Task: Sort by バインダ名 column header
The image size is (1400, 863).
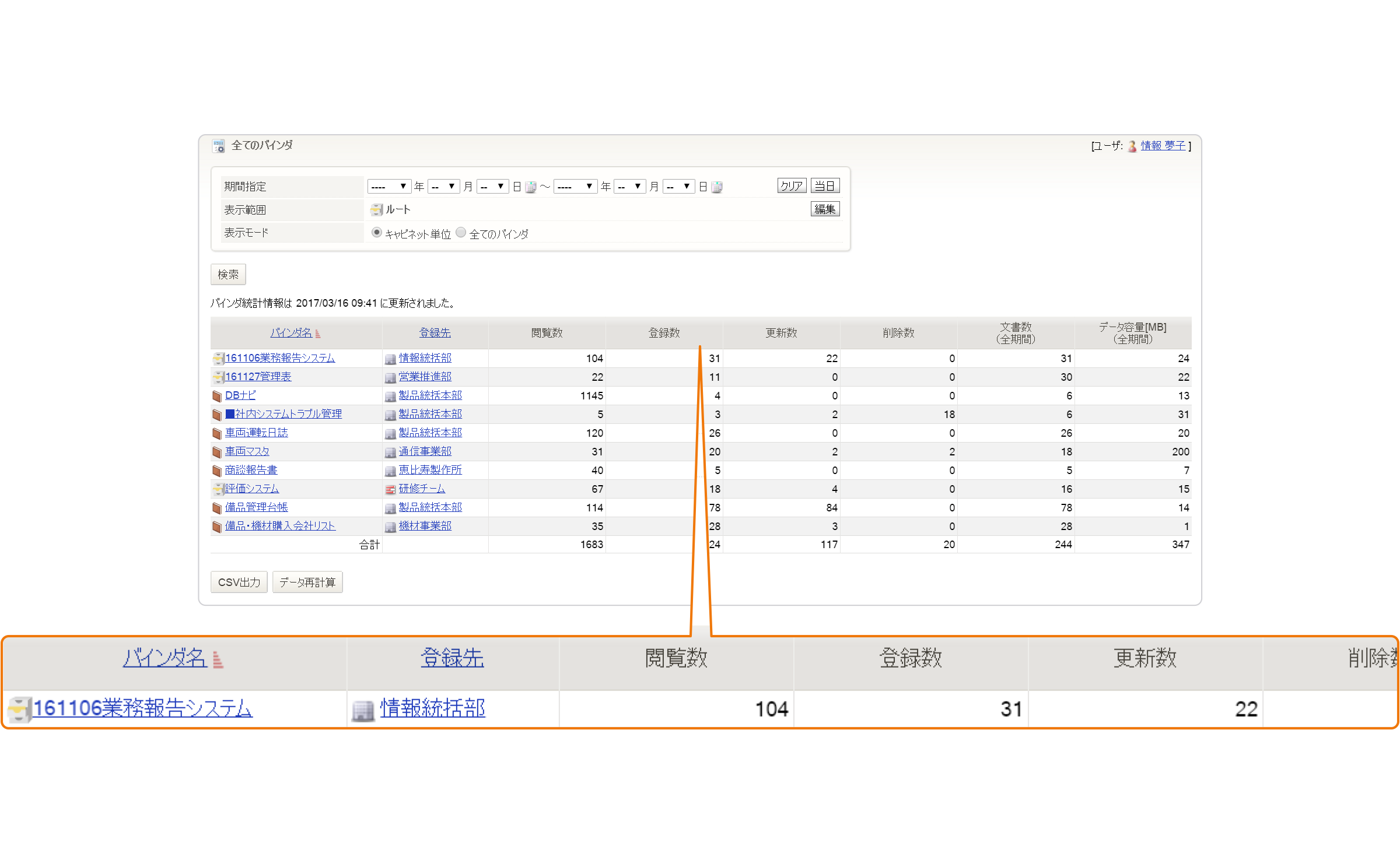Action: coord(290,333)
